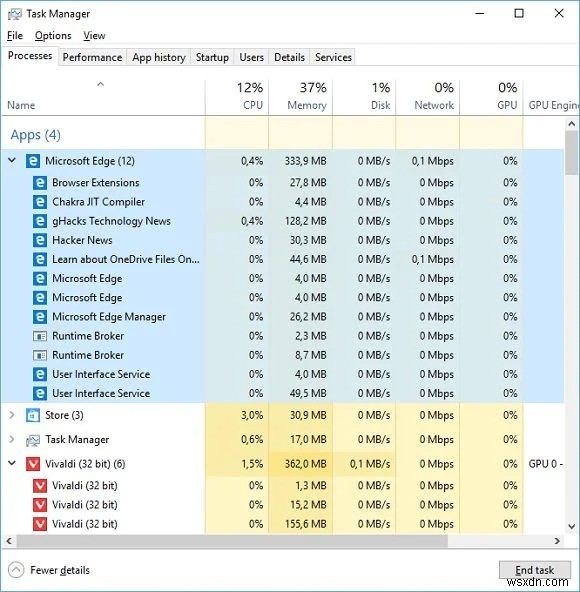The image size is (580, 592).
Task: Select the Microsoft Edge Manager row name
Action: tap(109, 317)
